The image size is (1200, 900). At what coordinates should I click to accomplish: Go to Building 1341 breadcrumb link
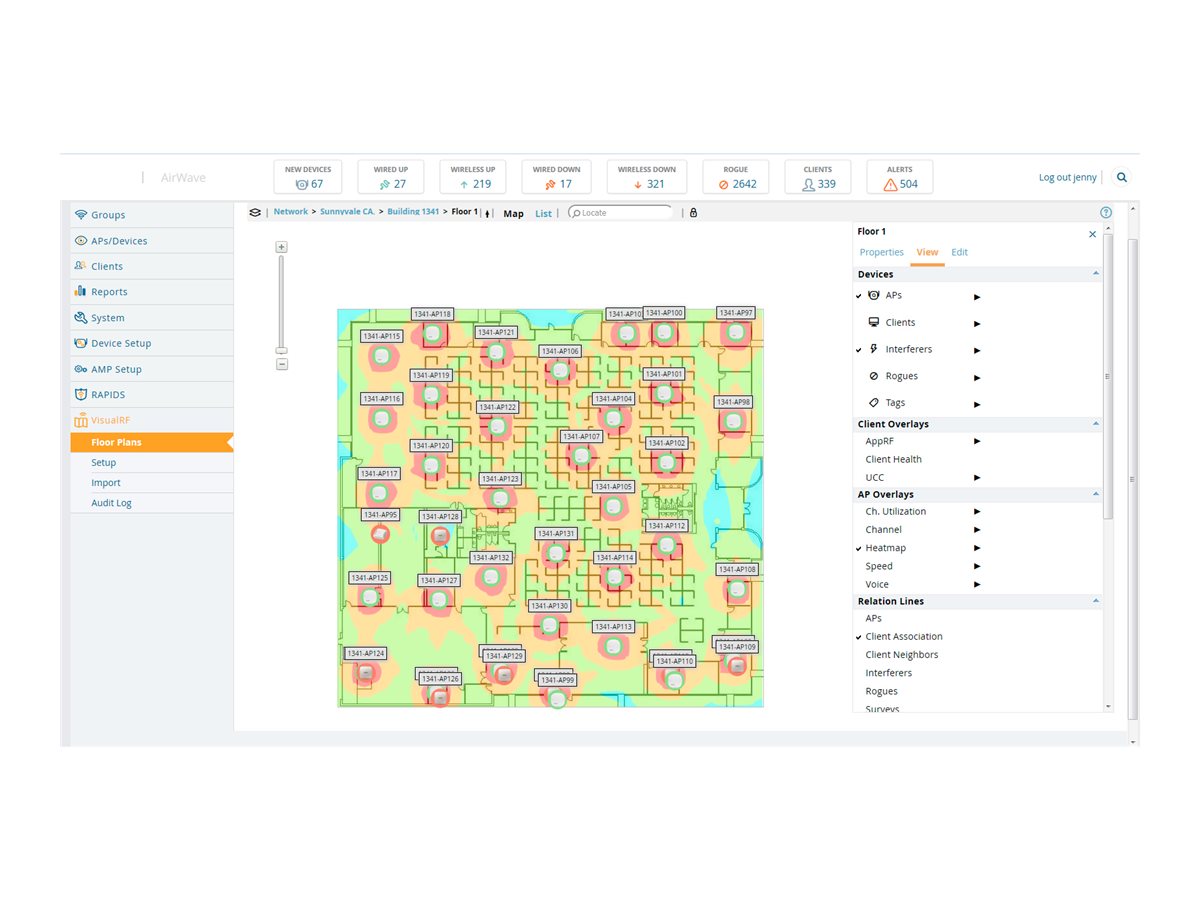pos(413,212)
